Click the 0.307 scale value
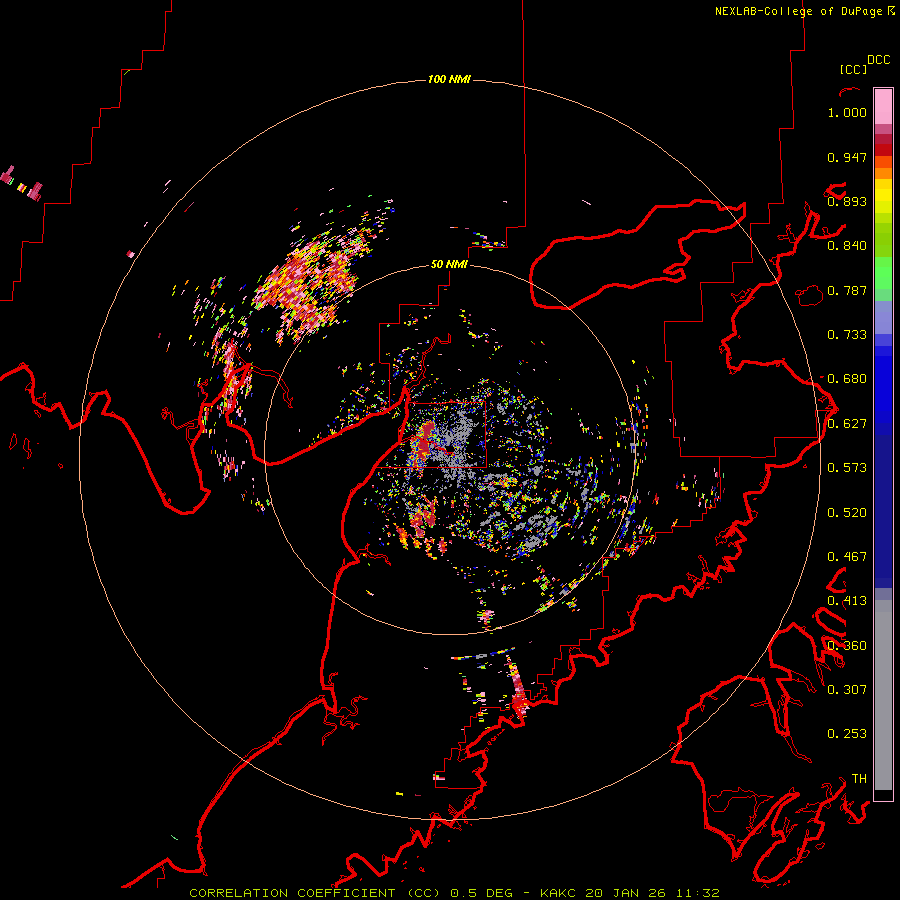900x900 pixels. pos(847,689)
